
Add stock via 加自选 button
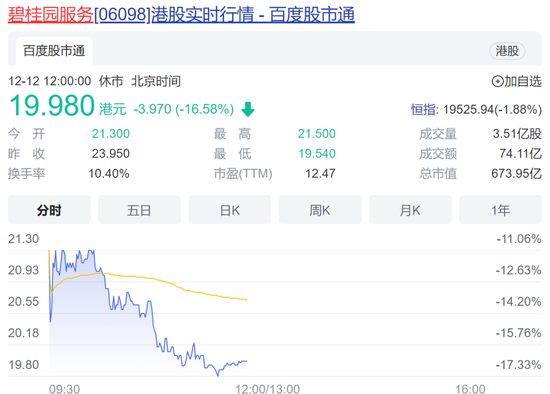coord(517,81)
